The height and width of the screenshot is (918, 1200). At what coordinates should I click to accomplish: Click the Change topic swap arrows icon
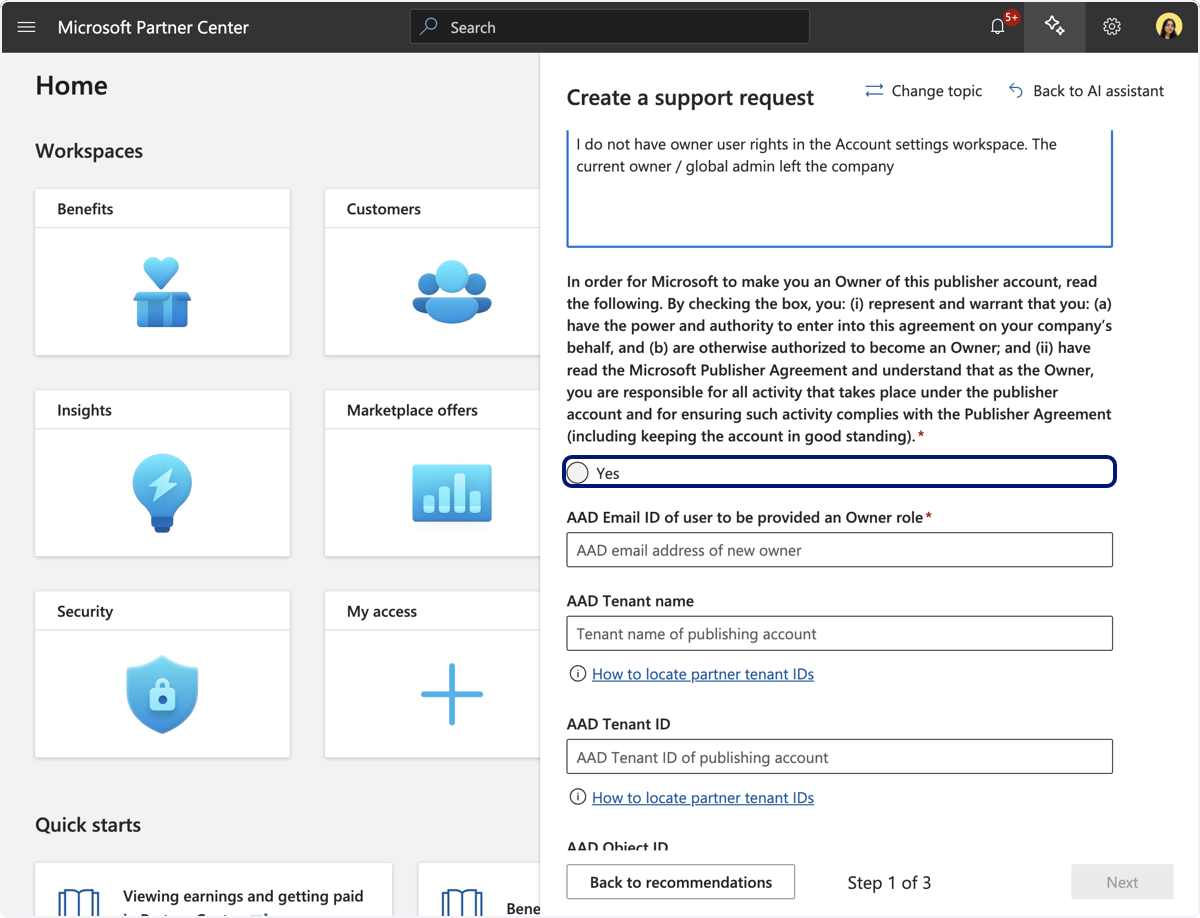tap(874, 91)
